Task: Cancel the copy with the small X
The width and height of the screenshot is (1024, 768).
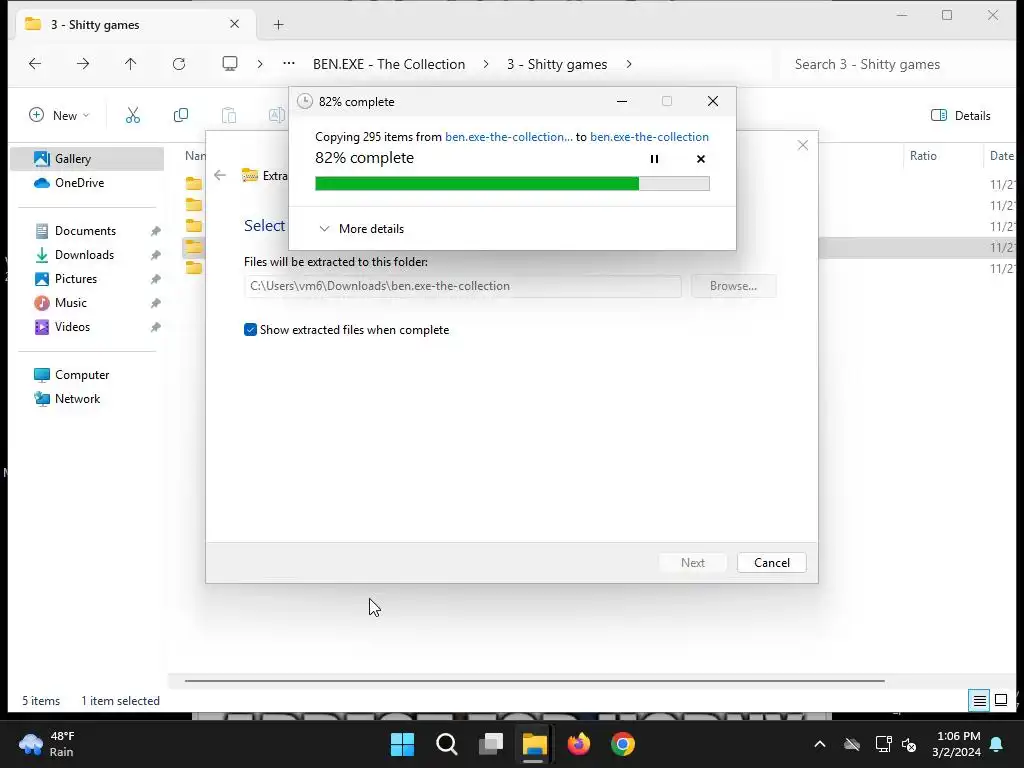Action: [x=701, y=159]
